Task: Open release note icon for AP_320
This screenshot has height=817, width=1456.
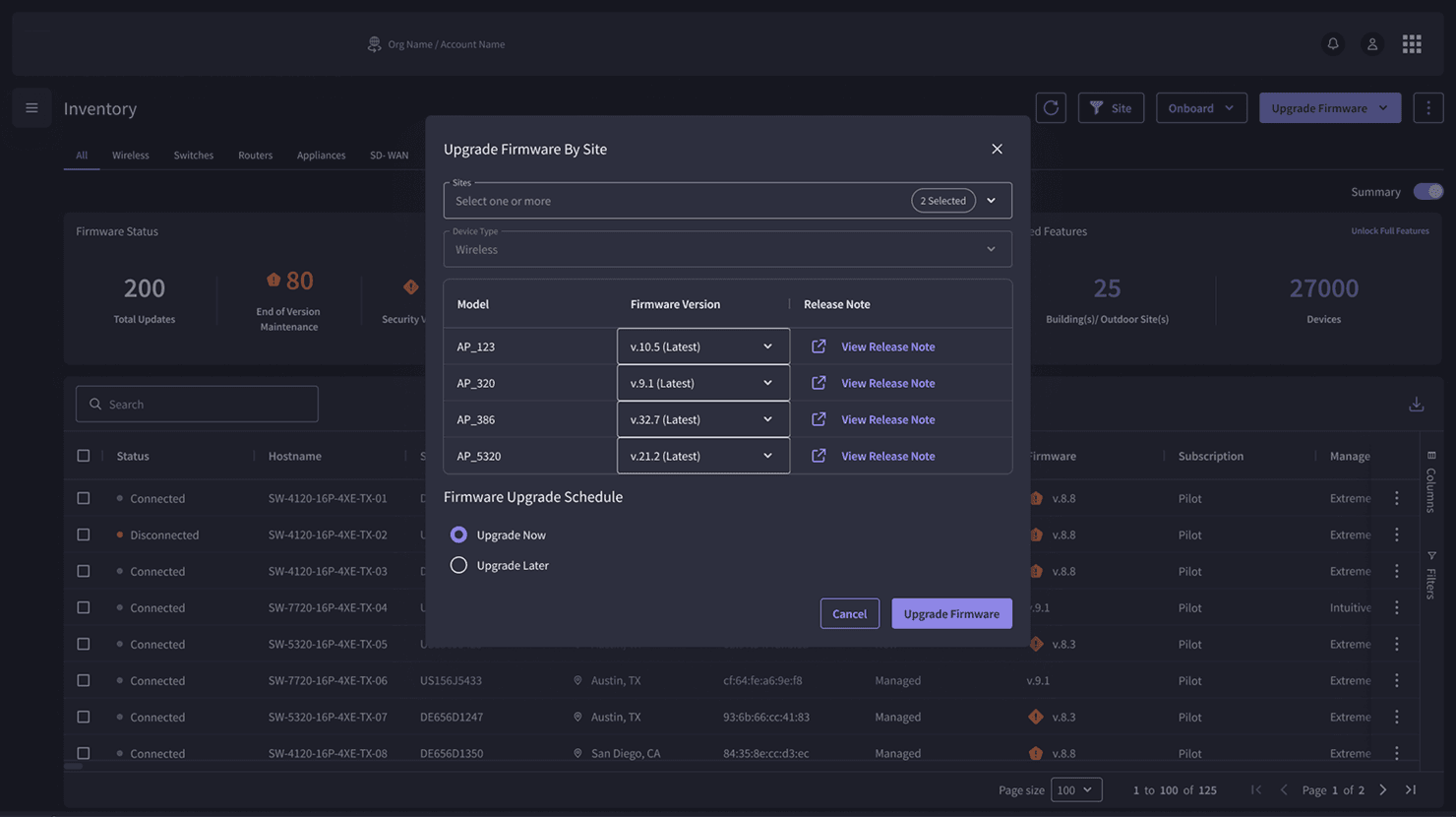Action: (x=819, y=383)
